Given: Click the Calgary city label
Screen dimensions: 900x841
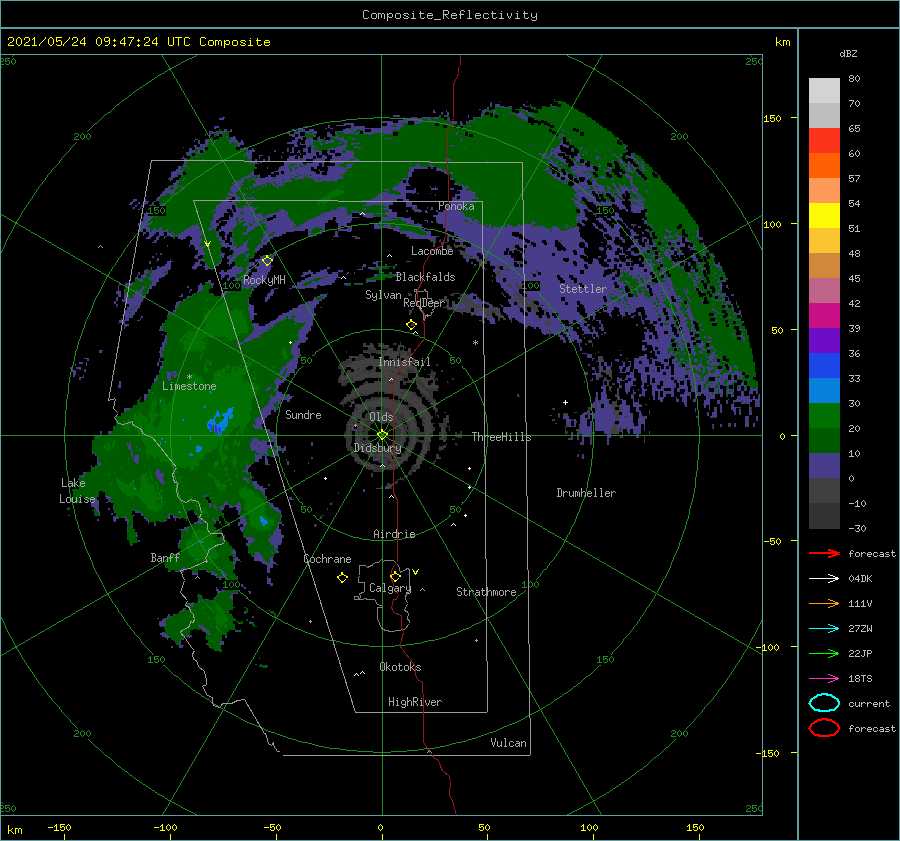Looking at the screenshot, I should (x=390, y=588).
